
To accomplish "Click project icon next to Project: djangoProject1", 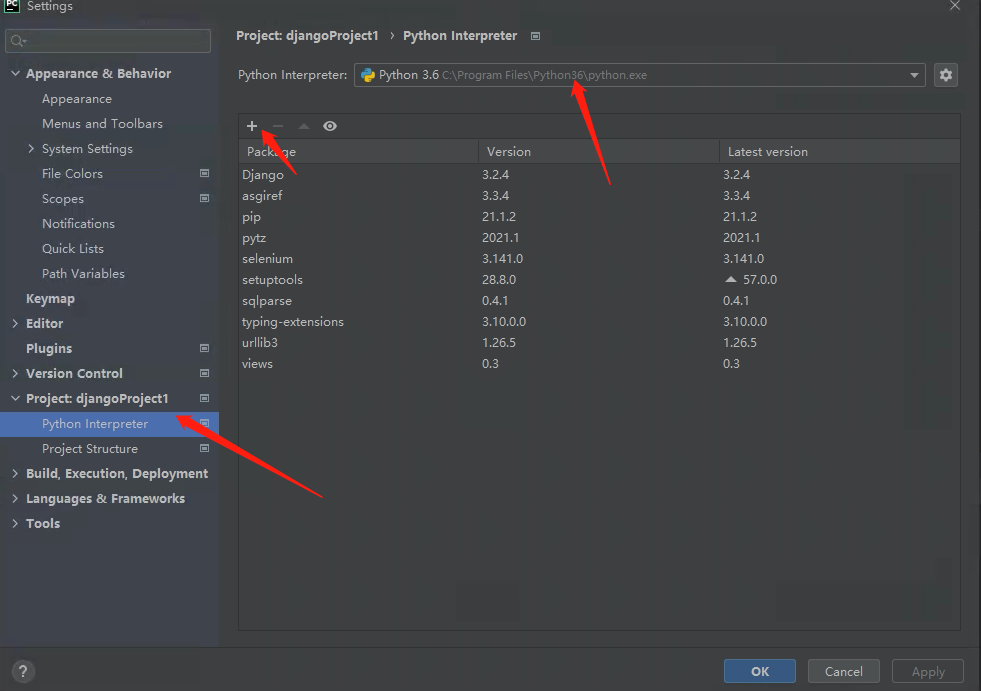I will coord(204,398).
